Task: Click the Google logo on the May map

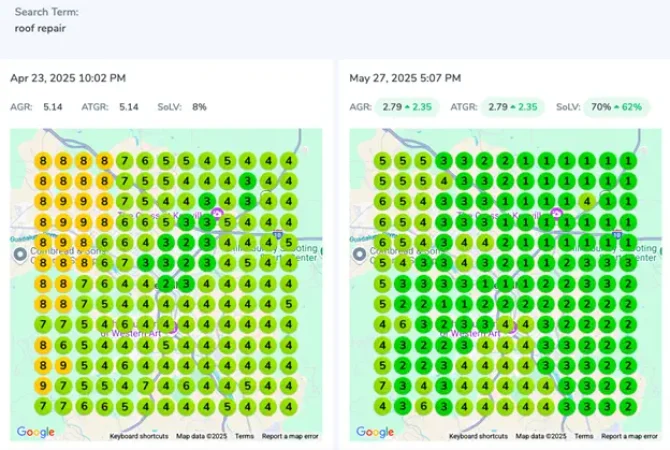Action: click(375, 432)
